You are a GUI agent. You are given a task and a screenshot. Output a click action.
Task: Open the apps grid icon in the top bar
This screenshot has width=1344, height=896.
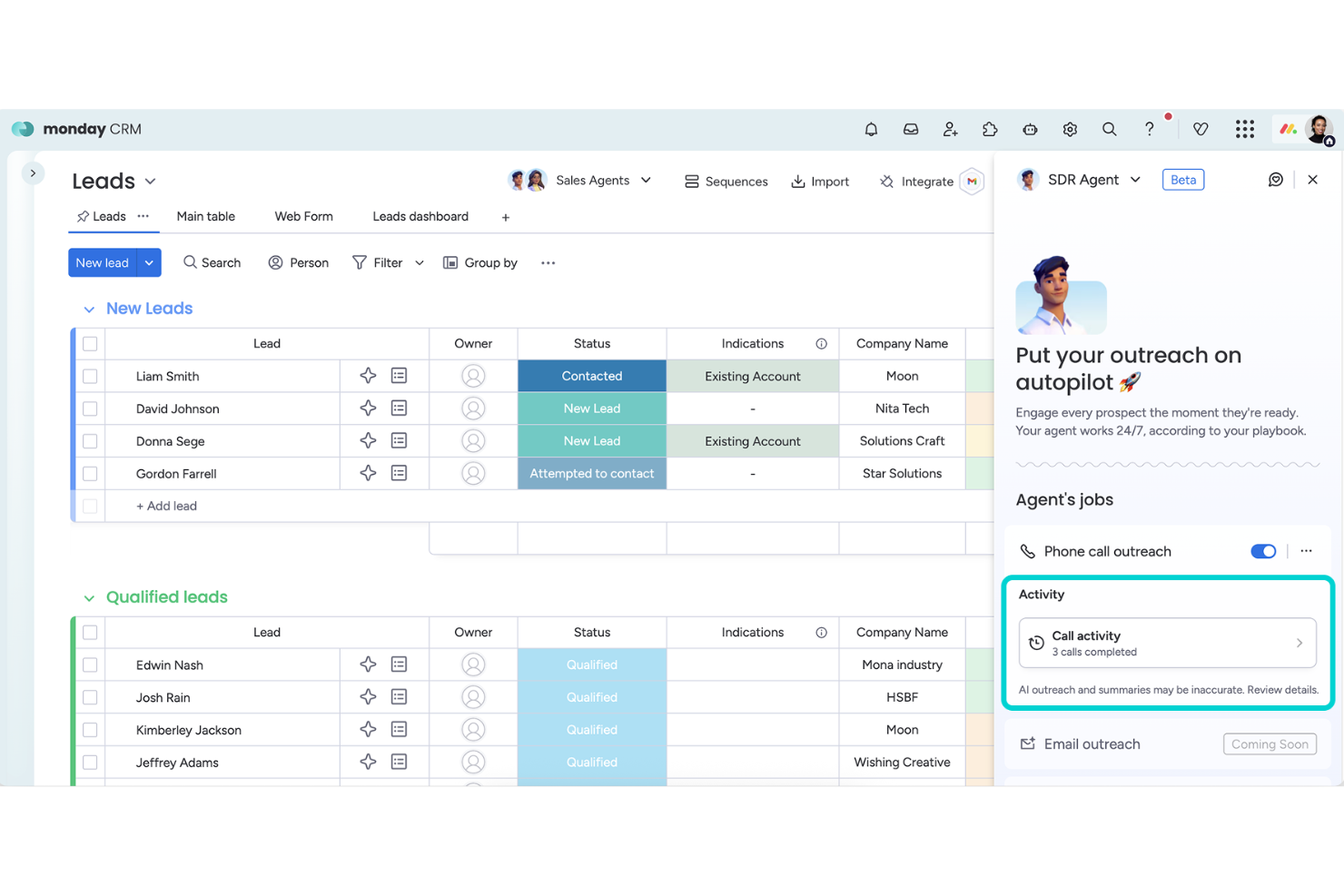(1244, 129)
